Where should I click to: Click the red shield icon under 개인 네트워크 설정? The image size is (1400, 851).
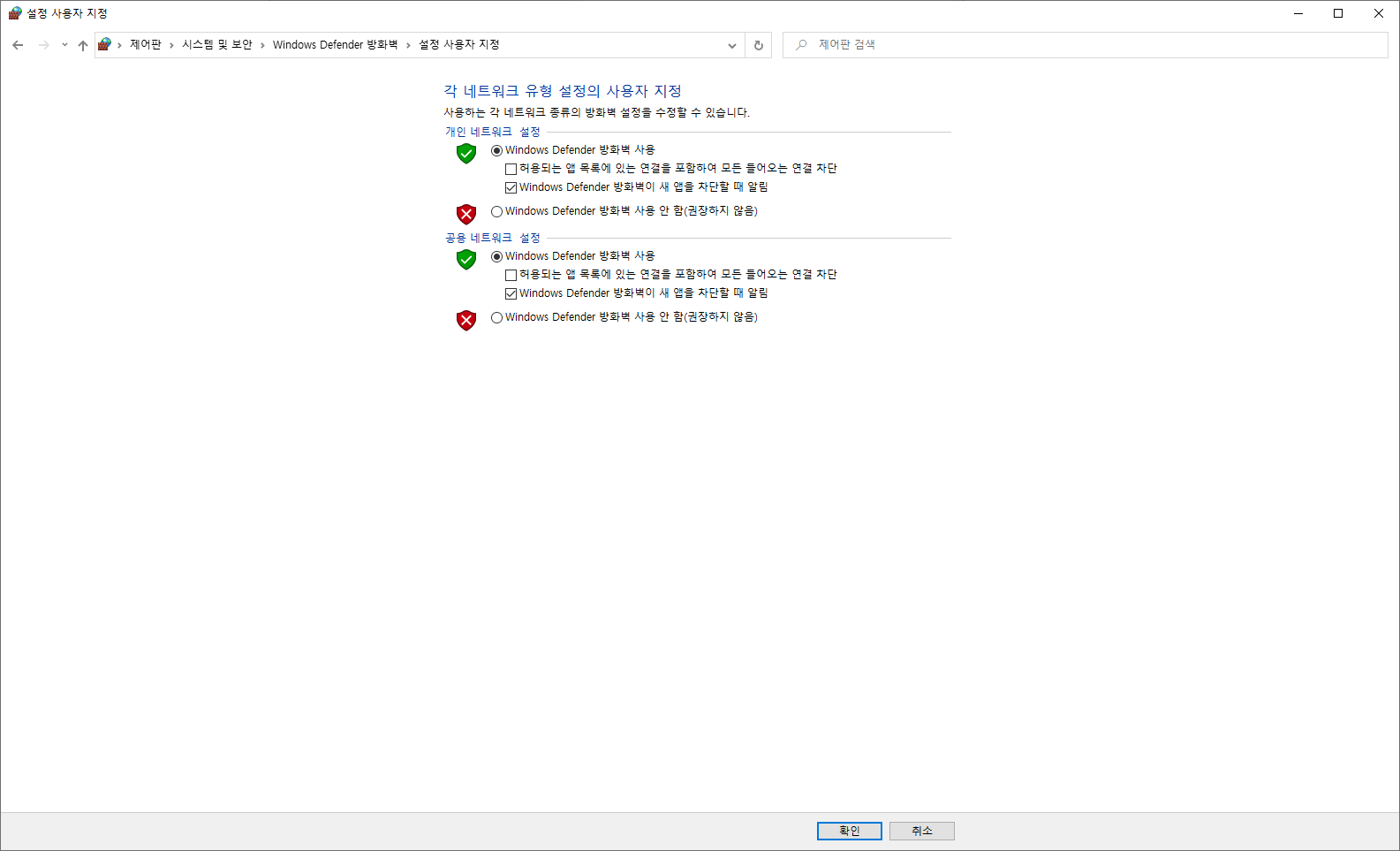click(x=466, y=214)
